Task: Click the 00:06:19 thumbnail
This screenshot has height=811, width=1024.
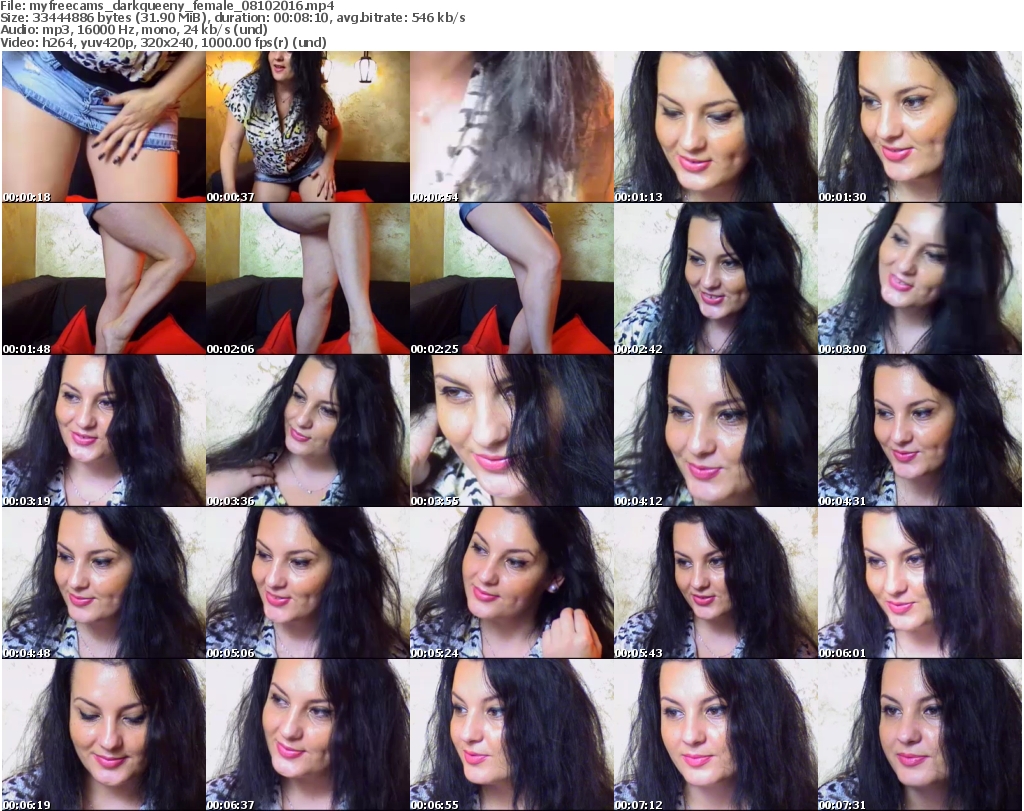Action: (x=103, y=735)
